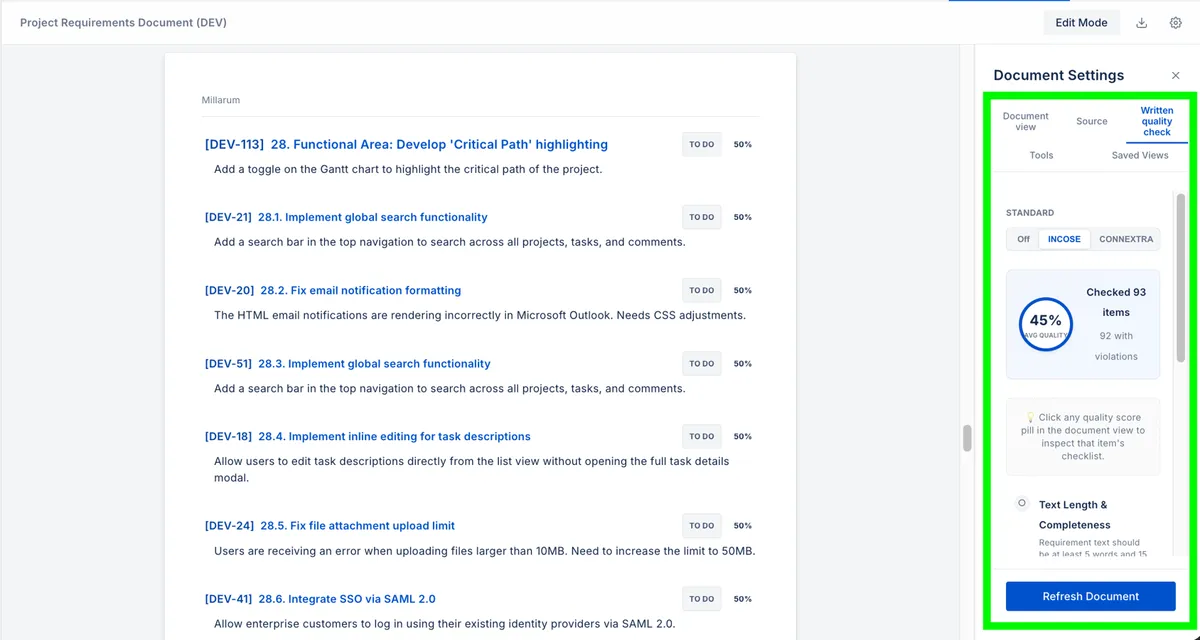Image resolution: width=1200 pixels, height=640 pixels.
Task: Turn the quality standard Off
Action: pyautogui.click(x=1023, y=239)
